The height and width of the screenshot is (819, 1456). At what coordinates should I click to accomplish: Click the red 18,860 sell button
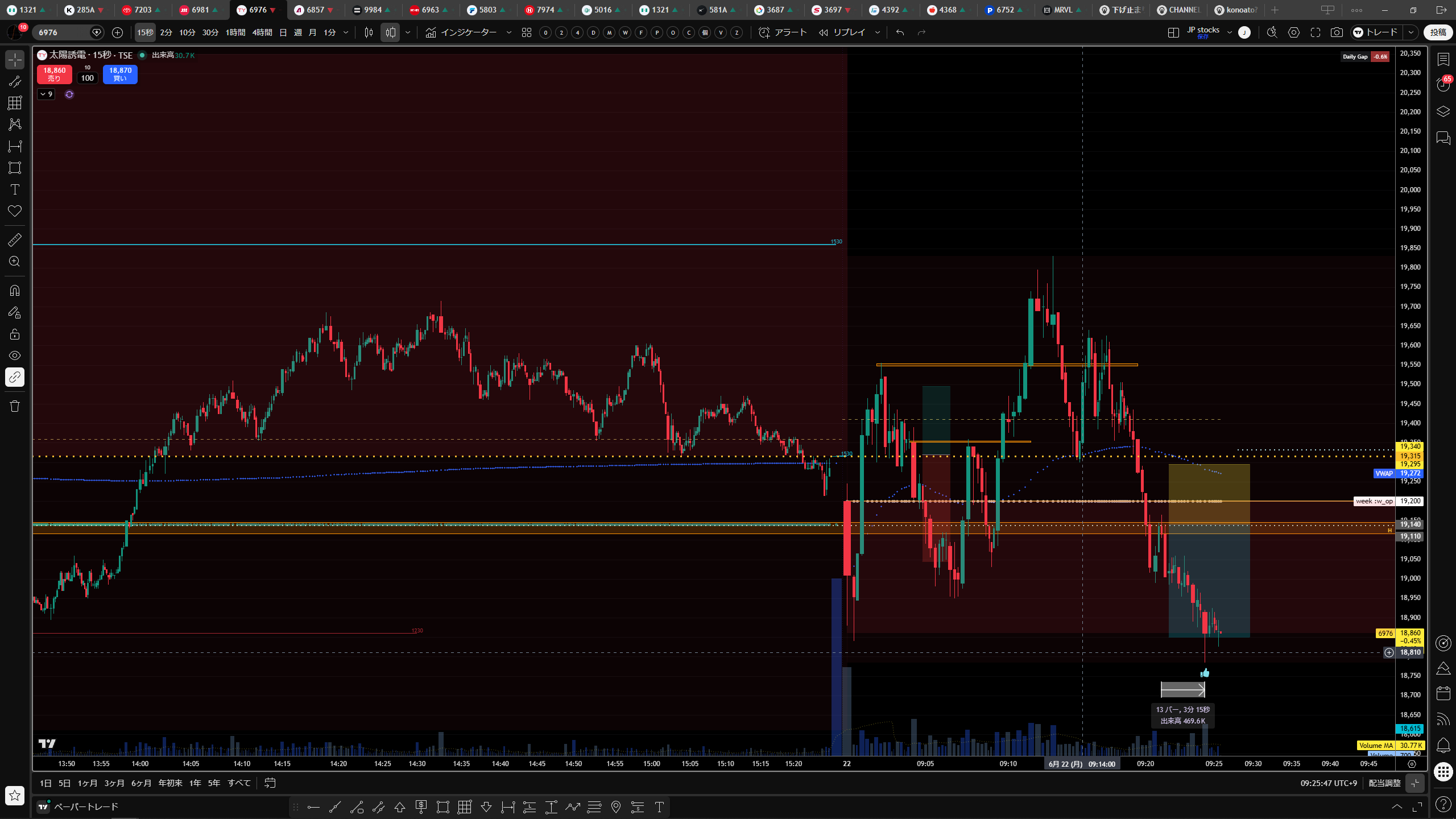(55, 75)
